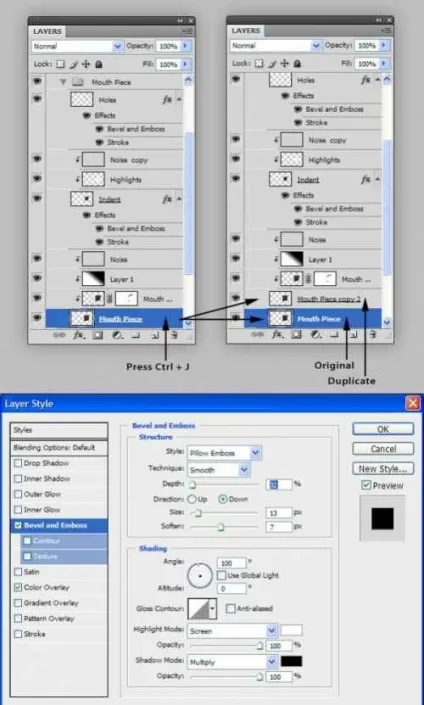Viewport: 424px width, 705px height.
Task: Click the New Style... button
Action: click(x=383, y=469)
